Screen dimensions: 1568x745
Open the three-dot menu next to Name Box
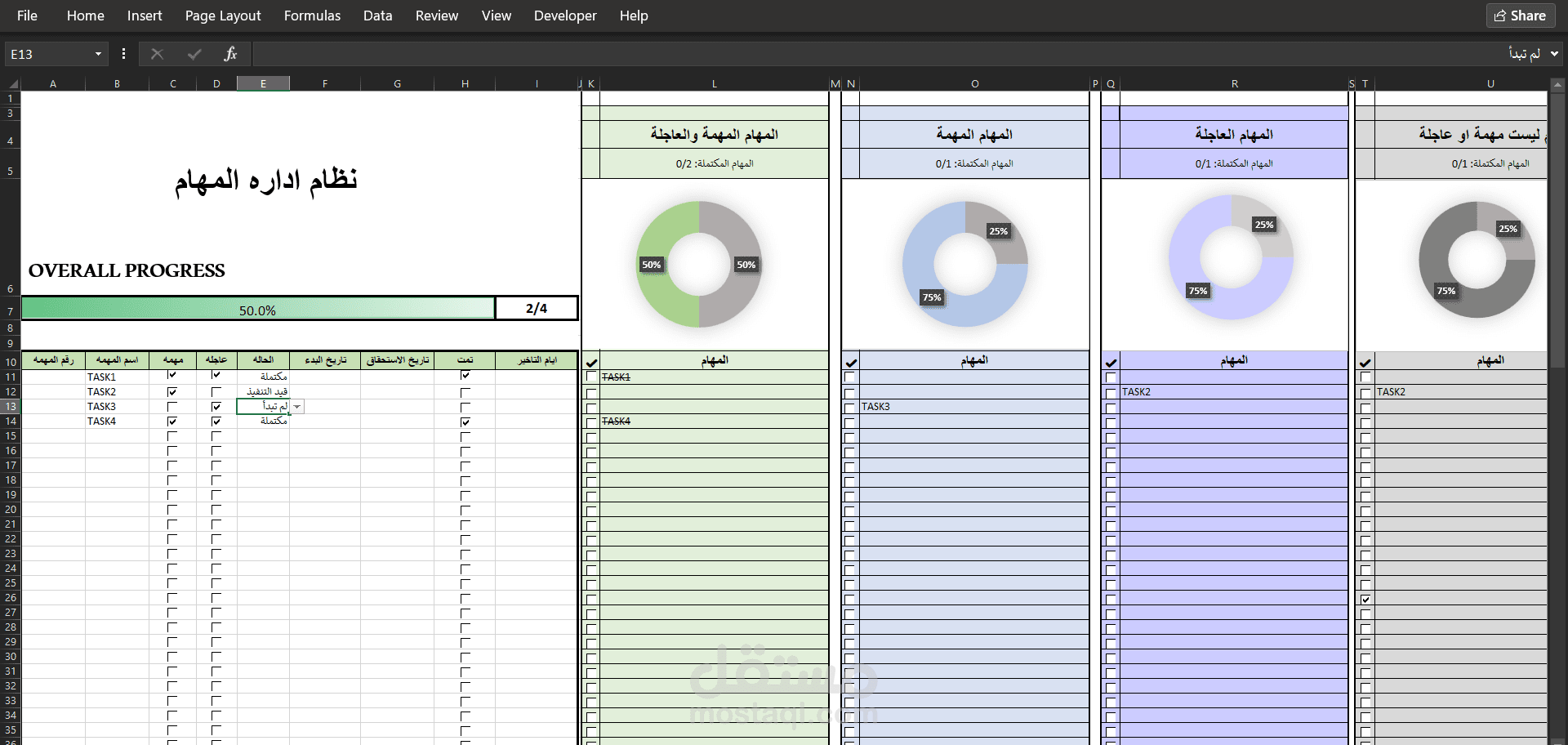pyautogui.click(x=123, y=54)
